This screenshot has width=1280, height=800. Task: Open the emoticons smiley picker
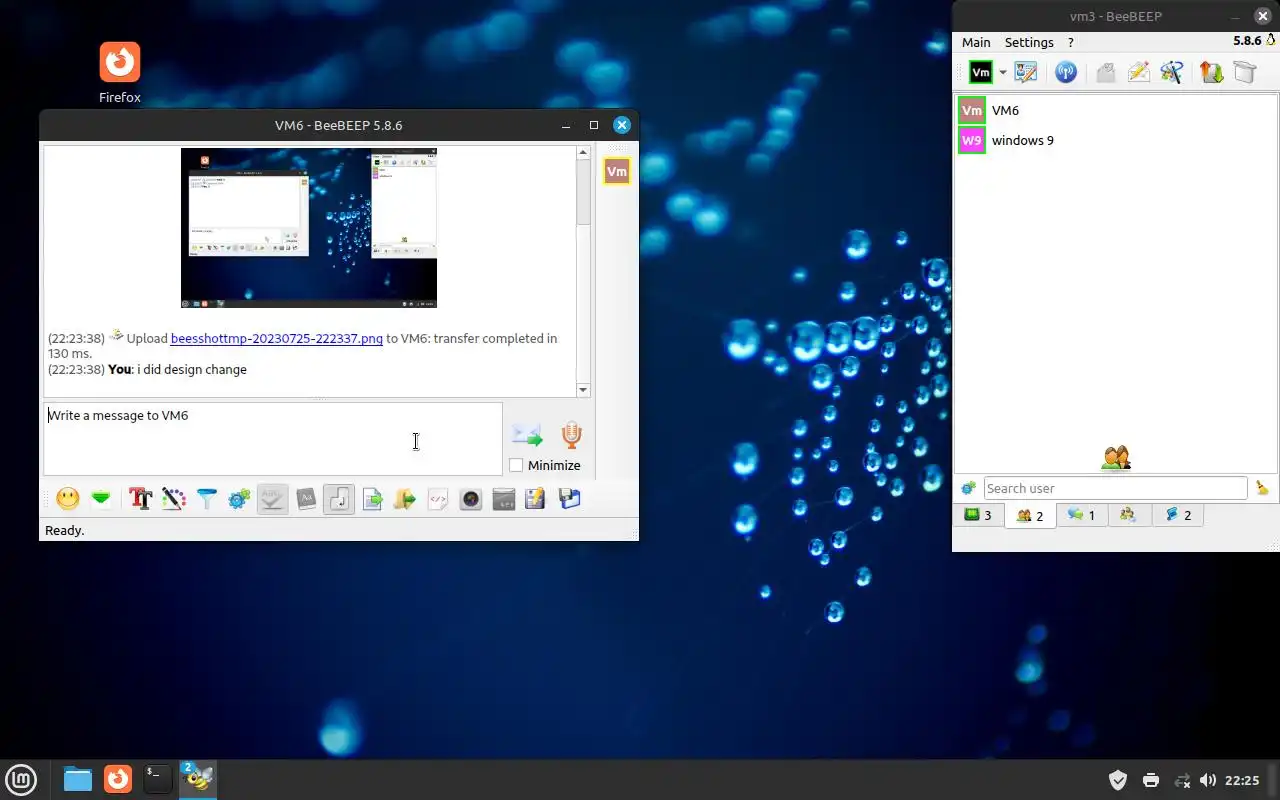click(x=68, y=498)
